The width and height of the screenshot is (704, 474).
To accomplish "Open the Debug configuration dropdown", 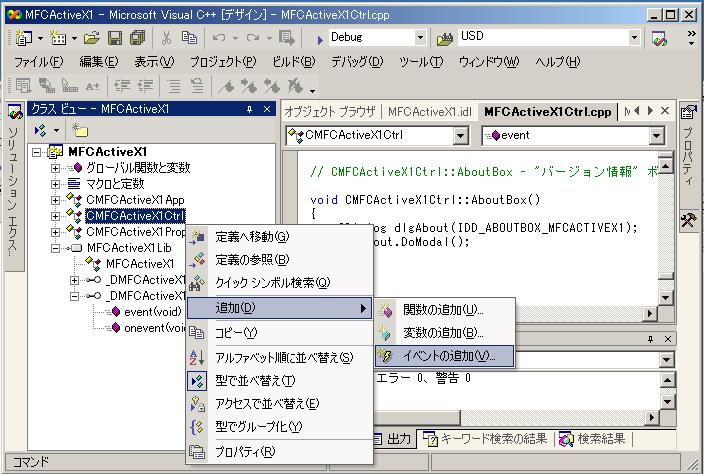I will click(420, 38).
